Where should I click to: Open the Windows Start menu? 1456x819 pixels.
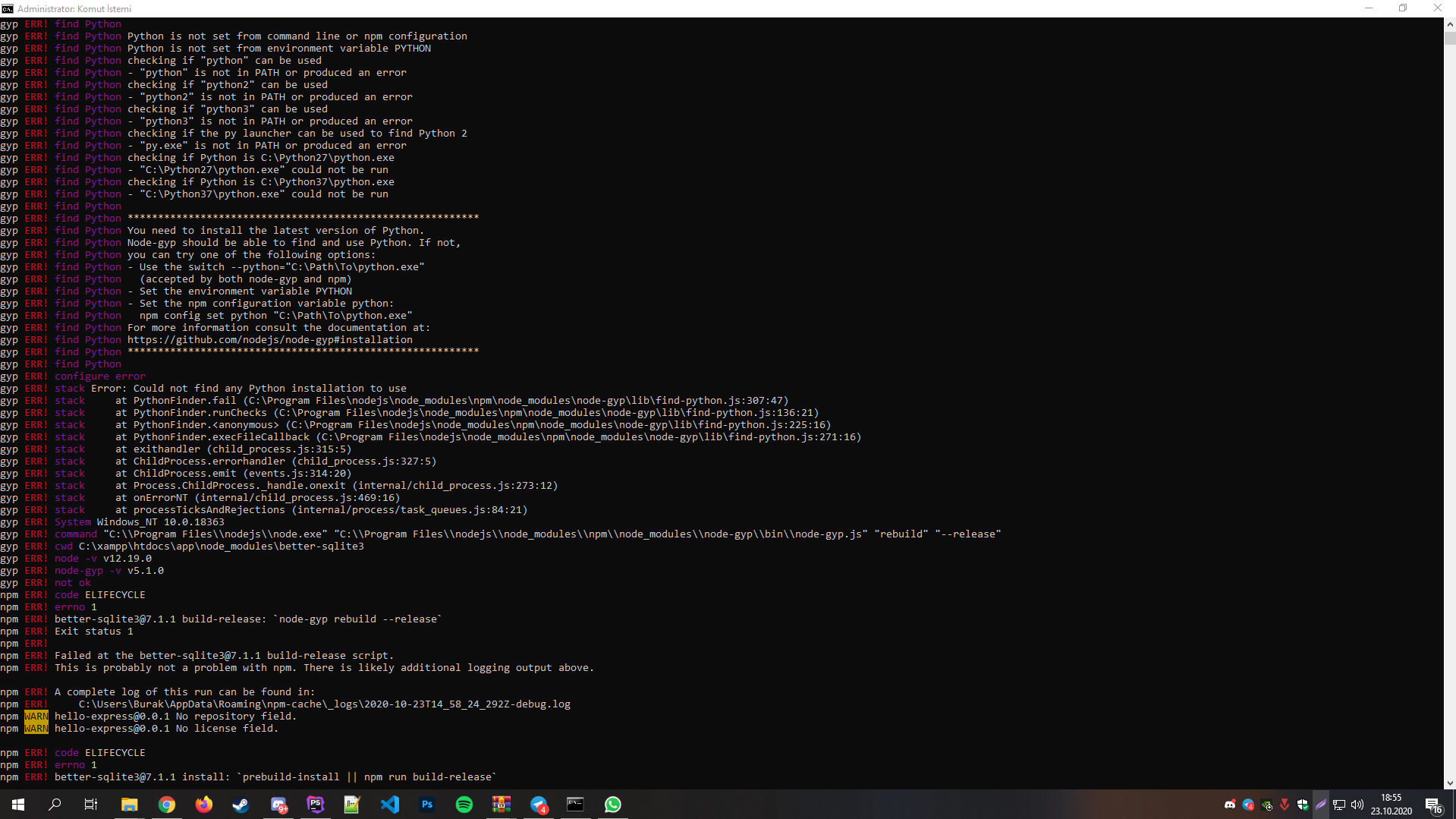[x=18, y=805]
